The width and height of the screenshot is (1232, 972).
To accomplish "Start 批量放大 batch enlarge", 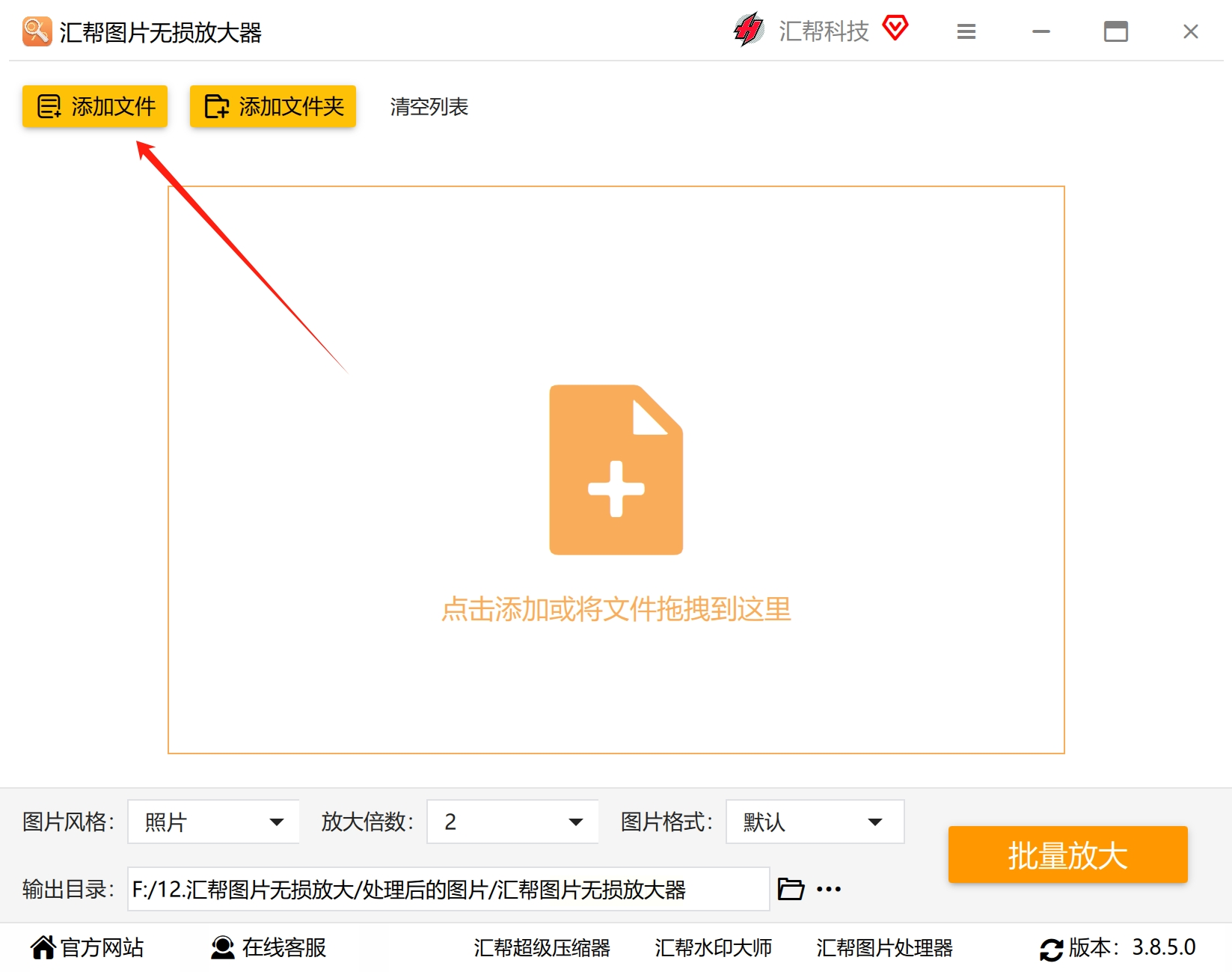I will (1067, 855).
